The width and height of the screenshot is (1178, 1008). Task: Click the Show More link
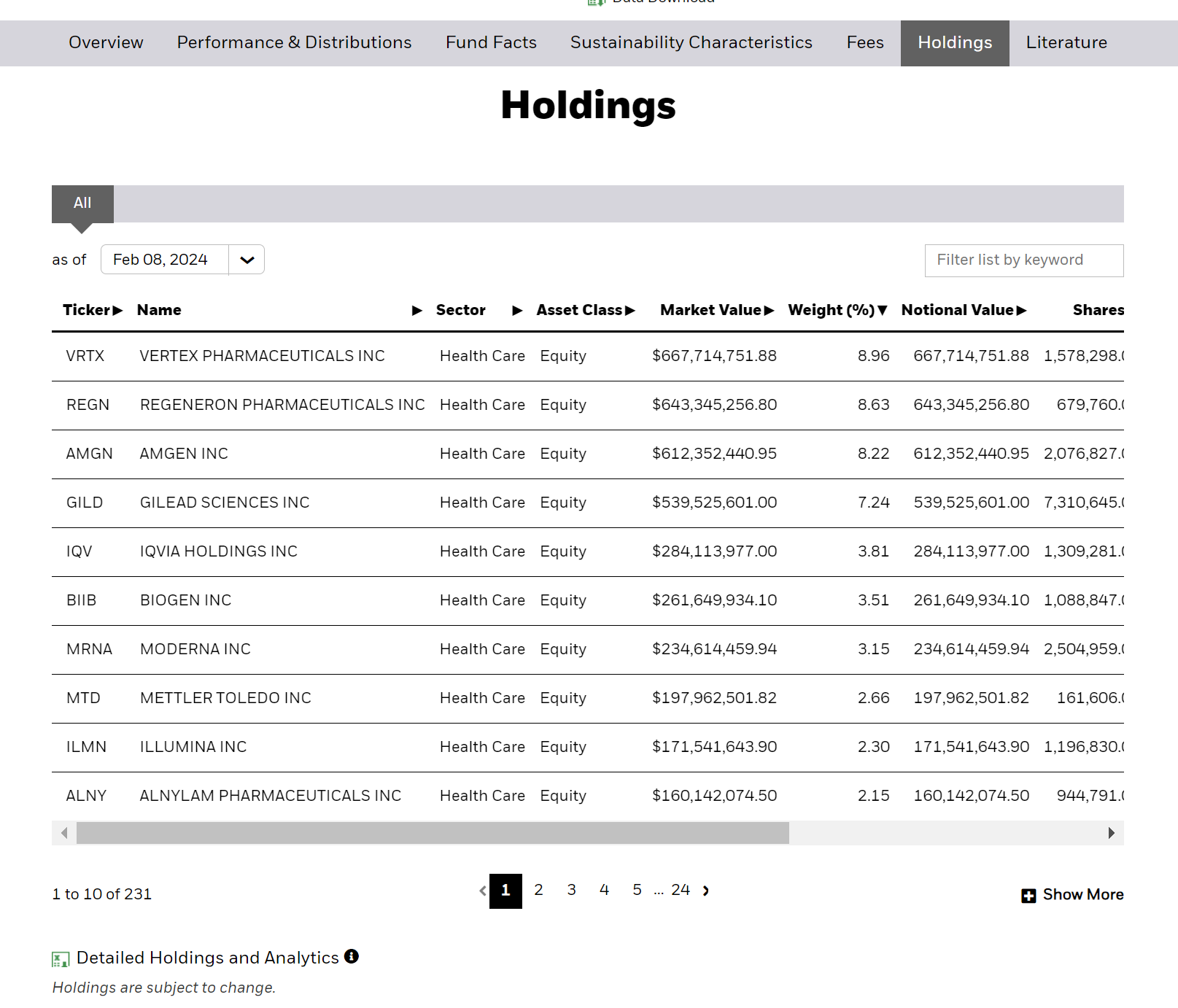click(1082, 894)
